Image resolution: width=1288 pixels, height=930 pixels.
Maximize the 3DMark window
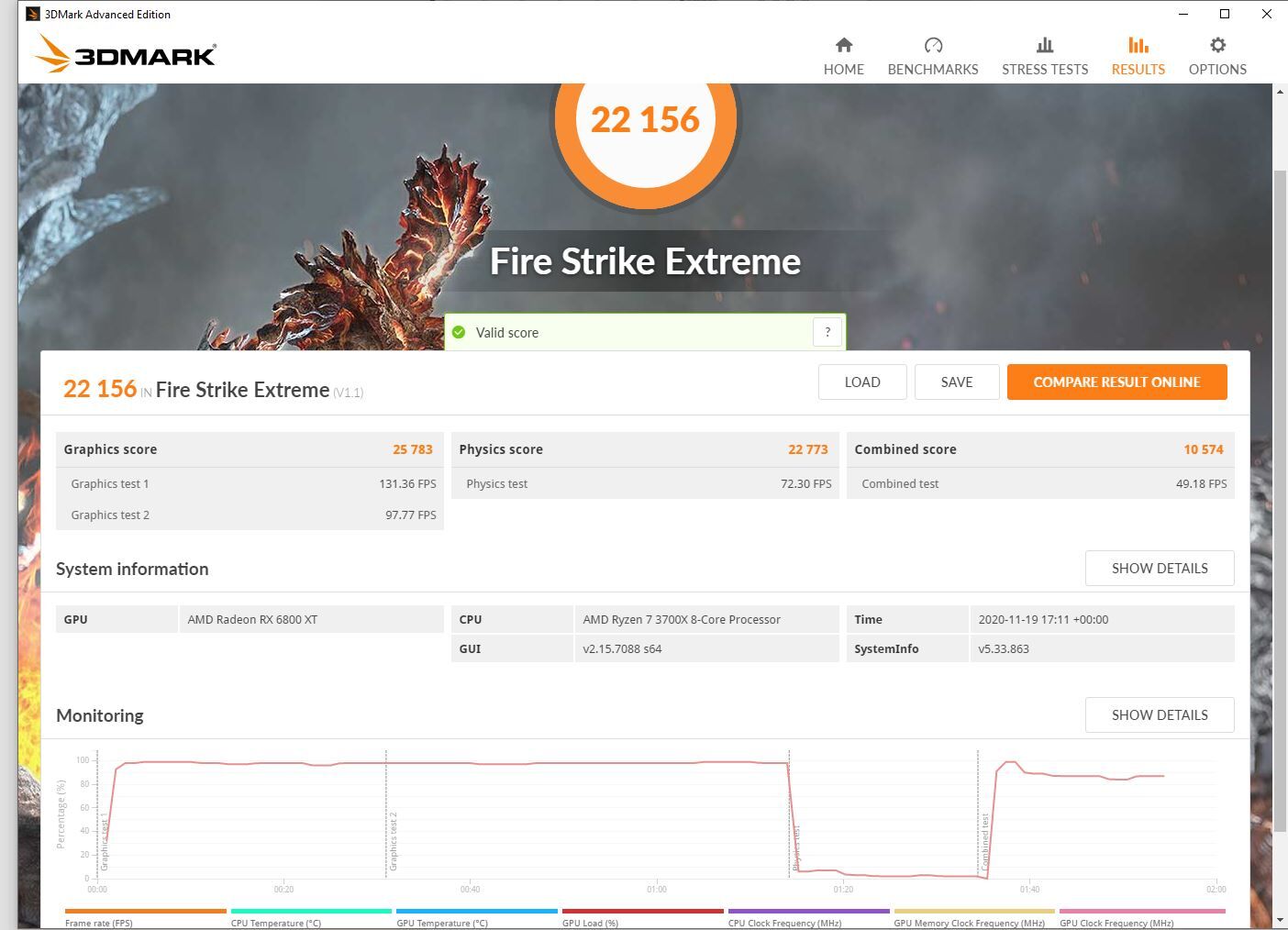point(1225,14)
